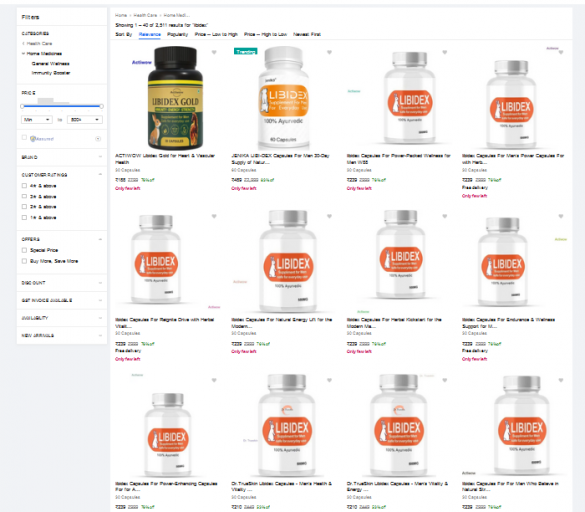This screenshot has width=585, height=512.
Task: Open General Wellness category link
Action: coord(50,64)
